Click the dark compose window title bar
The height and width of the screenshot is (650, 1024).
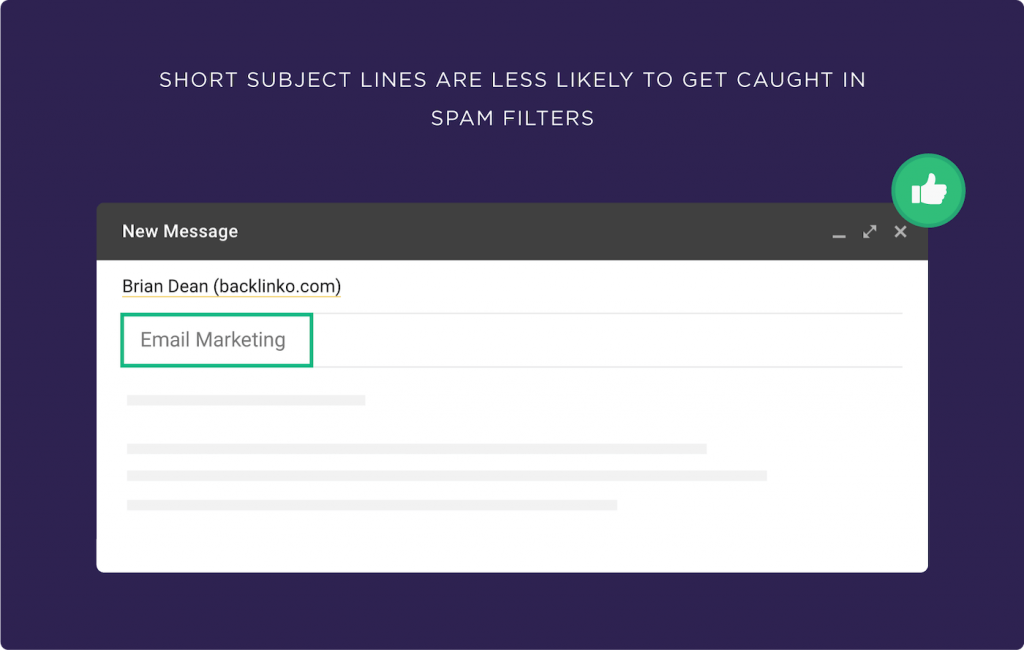coord(512,231)
